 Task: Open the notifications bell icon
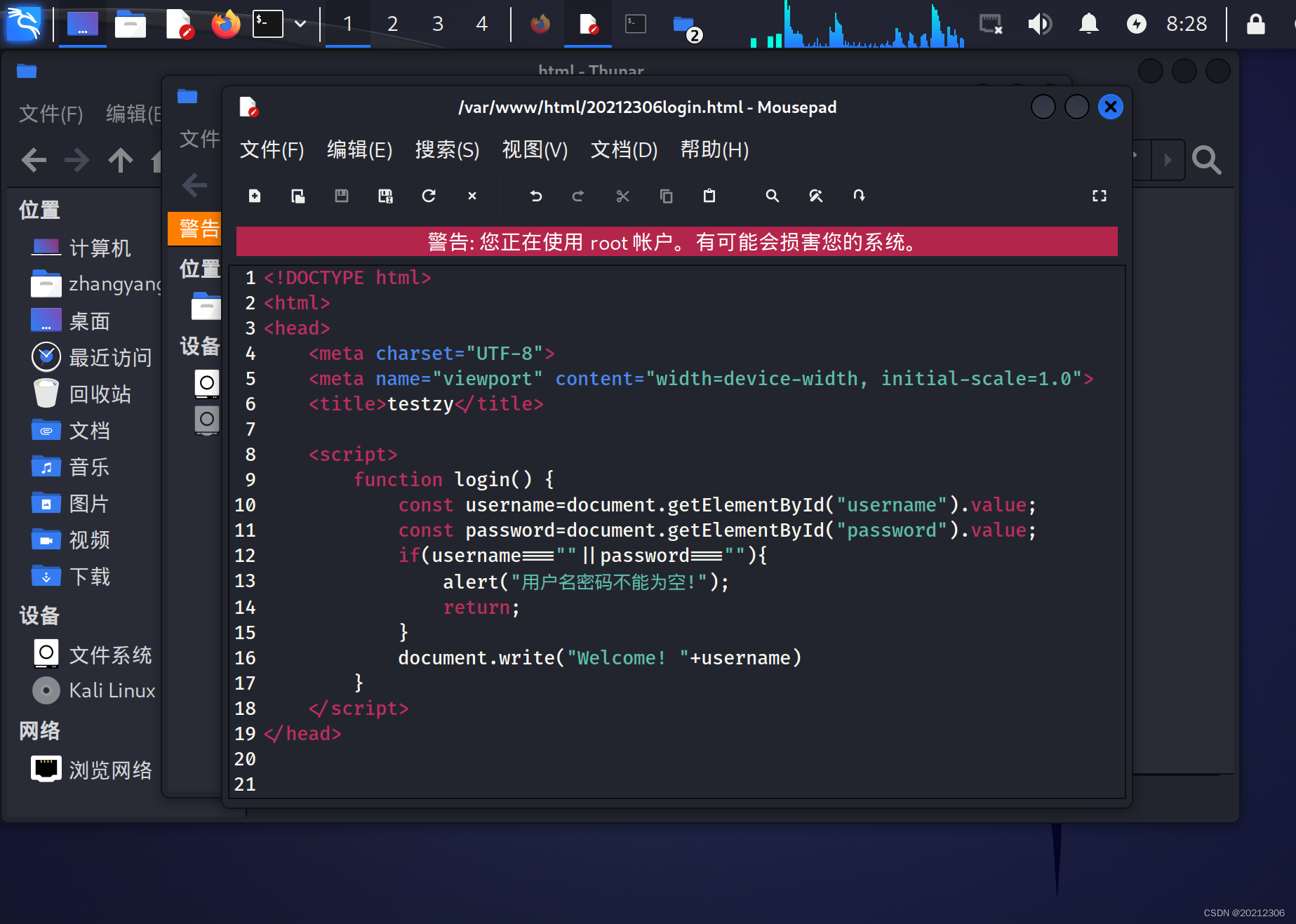(x=1088, y=24)
